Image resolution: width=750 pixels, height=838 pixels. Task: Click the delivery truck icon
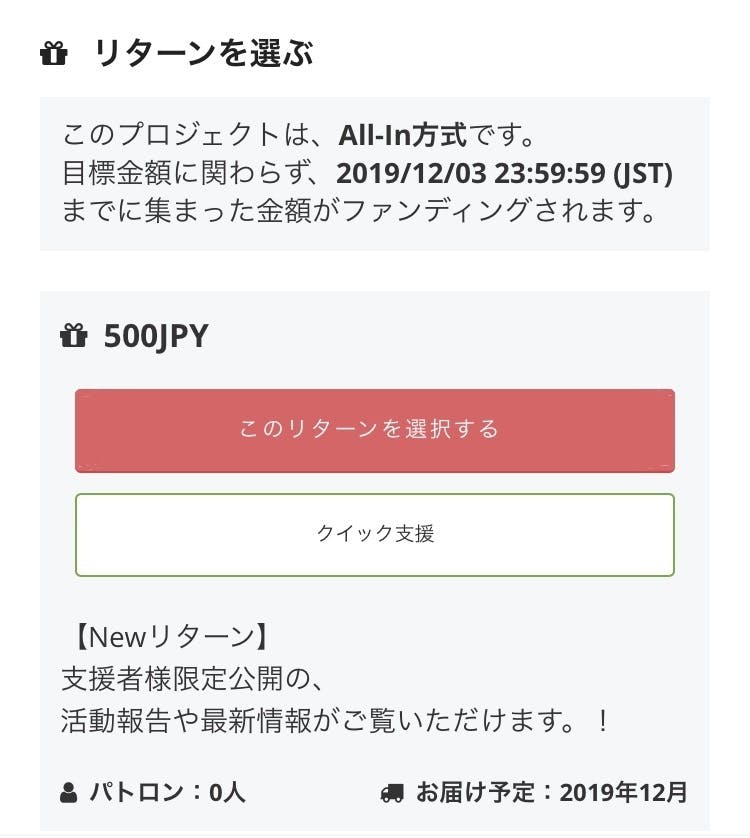click(393, 794)
